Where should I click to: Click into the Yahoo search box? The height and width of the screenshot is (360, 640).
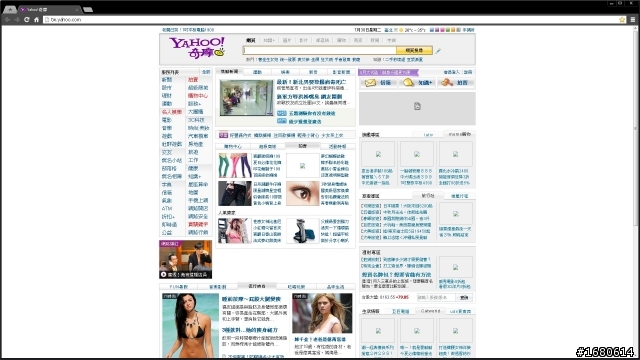[320, 50]
